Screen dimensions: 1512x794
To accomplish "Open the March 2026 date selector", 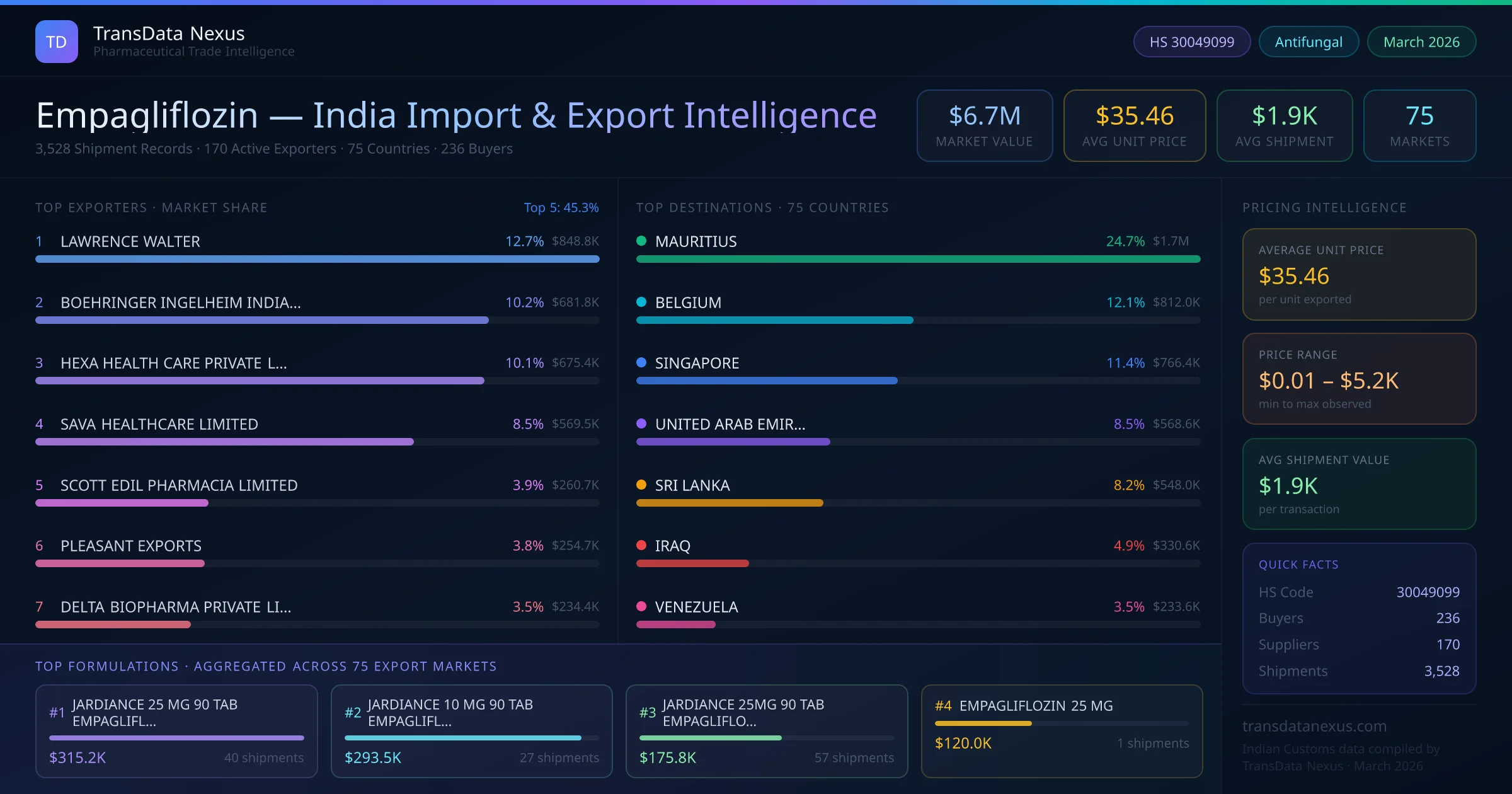I will click(1421, 41).
